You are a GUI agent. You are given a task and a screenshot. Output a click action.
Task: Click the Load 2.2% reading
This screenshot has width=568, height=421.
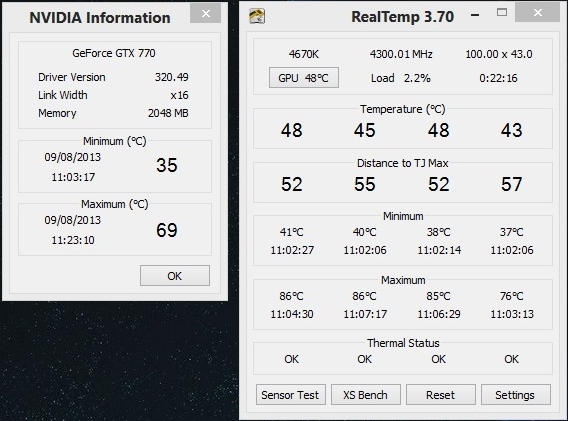401,78
